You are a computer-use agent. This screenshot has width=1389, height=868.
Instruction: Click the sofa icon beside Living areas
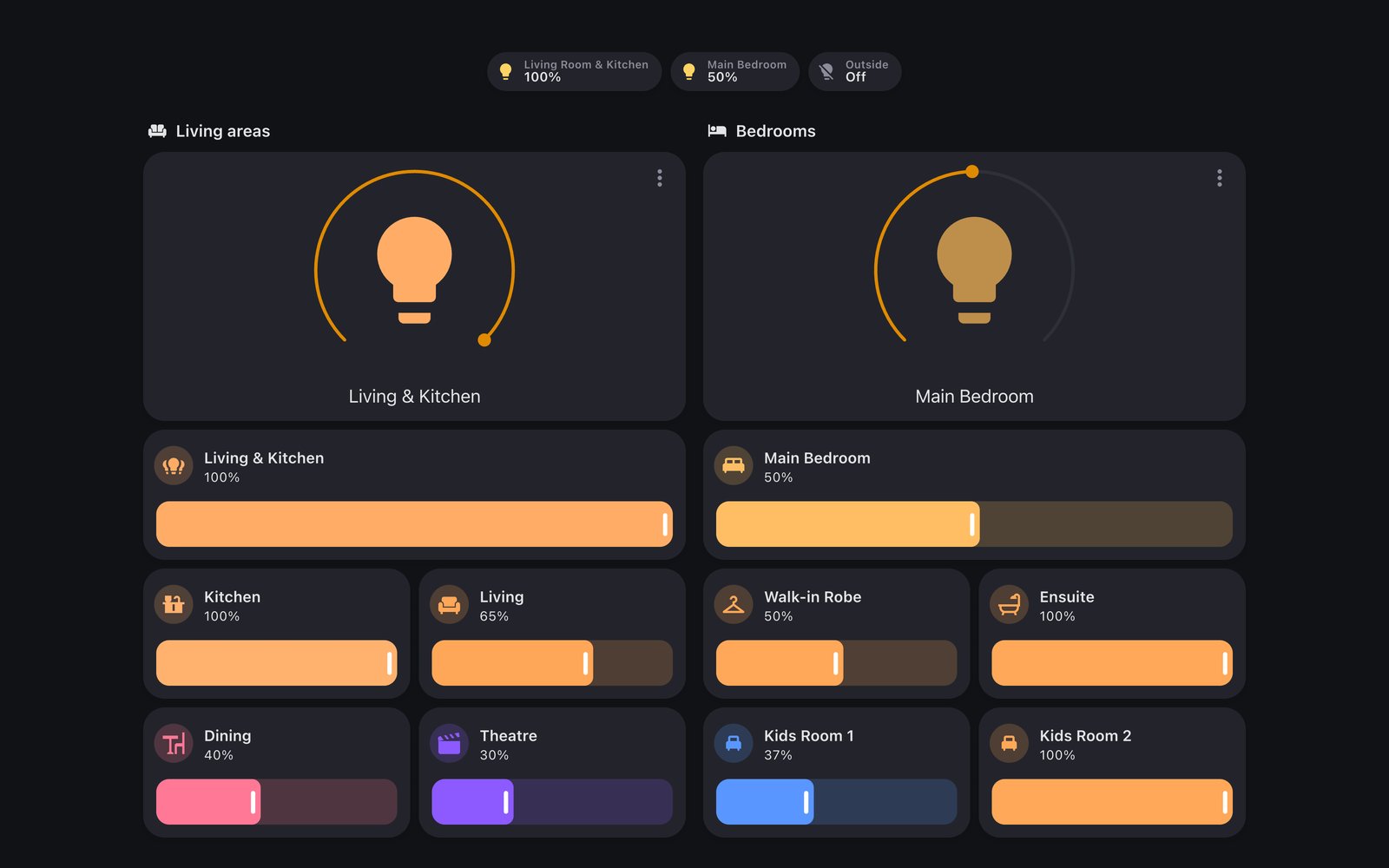[157, 131]
